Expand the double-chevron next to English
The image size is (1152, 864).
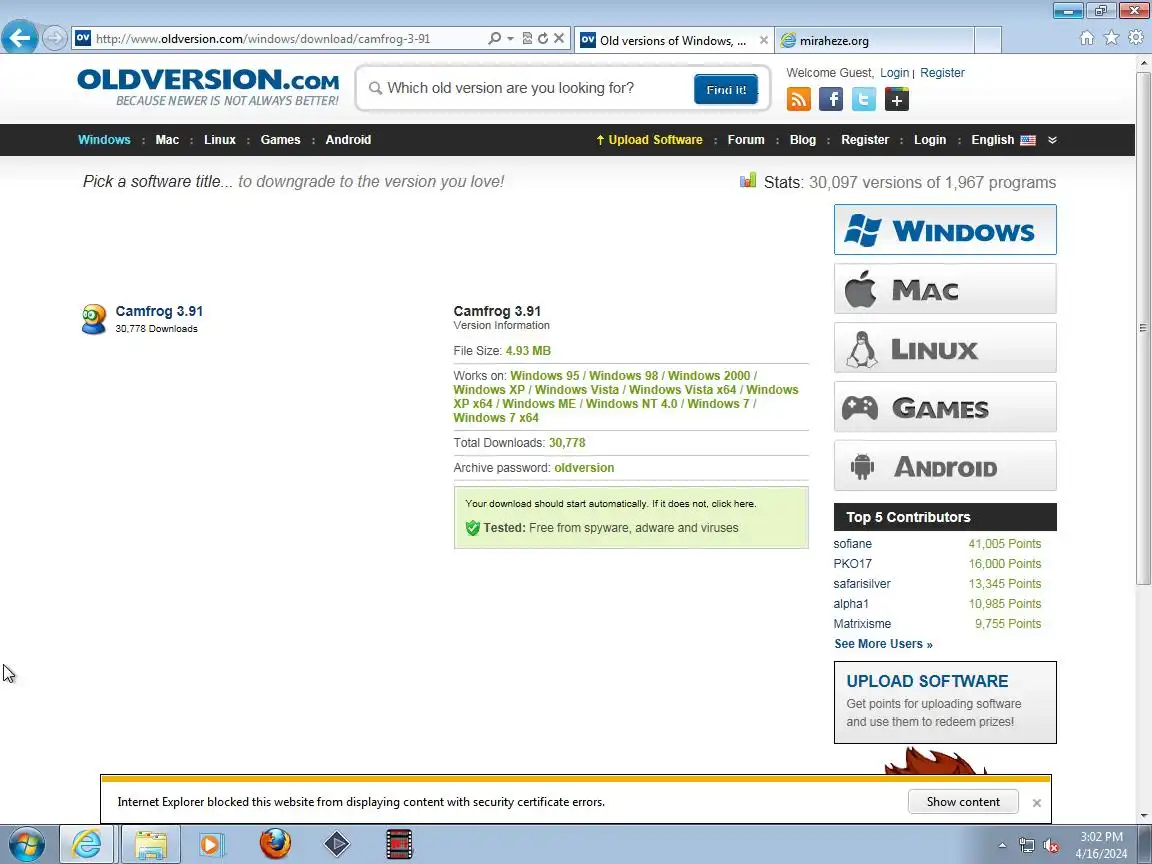[1052, 140]
